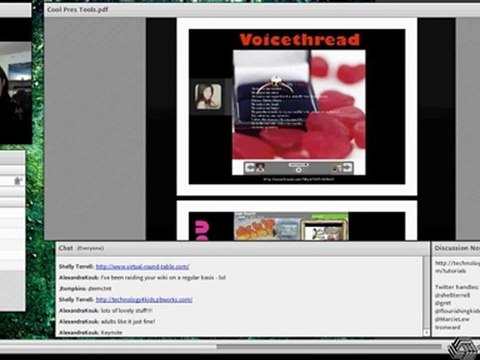Click the Voicethread forward arrow on the slide

click(x=348, y=167)
